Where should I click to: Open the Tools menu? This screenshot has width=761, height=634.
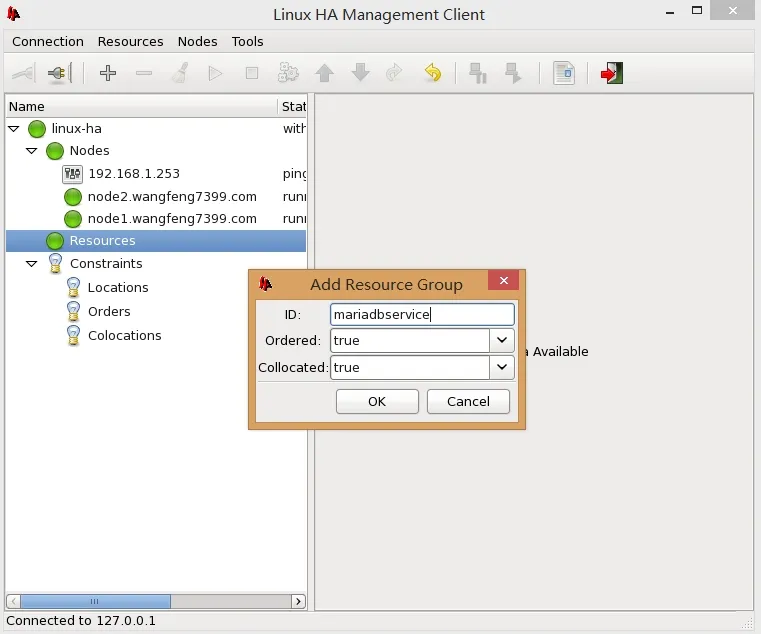pos(248,42)
